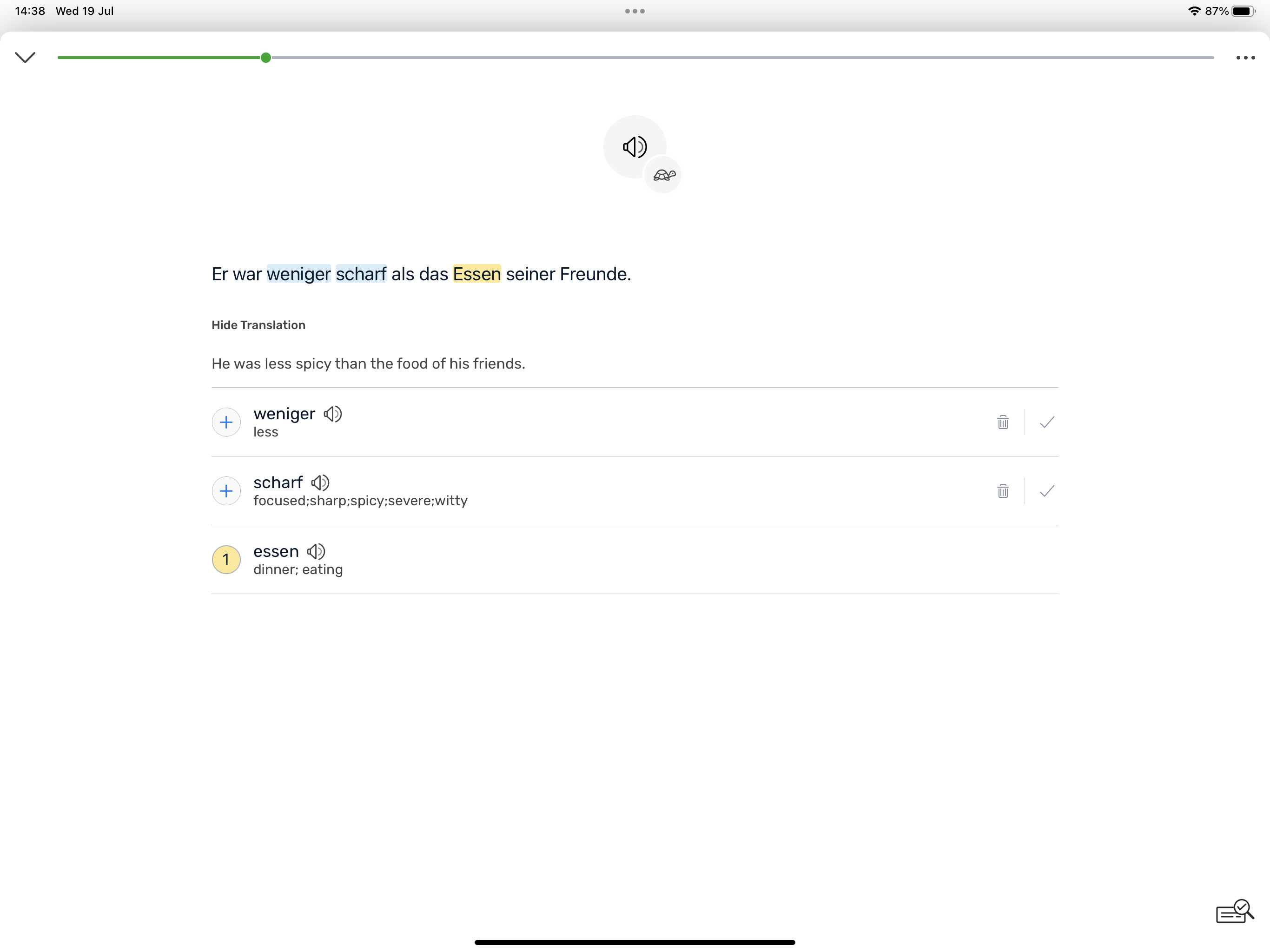This screenshot has height=952, width=1270.
Task: Tap the word 'war' in the sentence
Action: coord(247,274)
